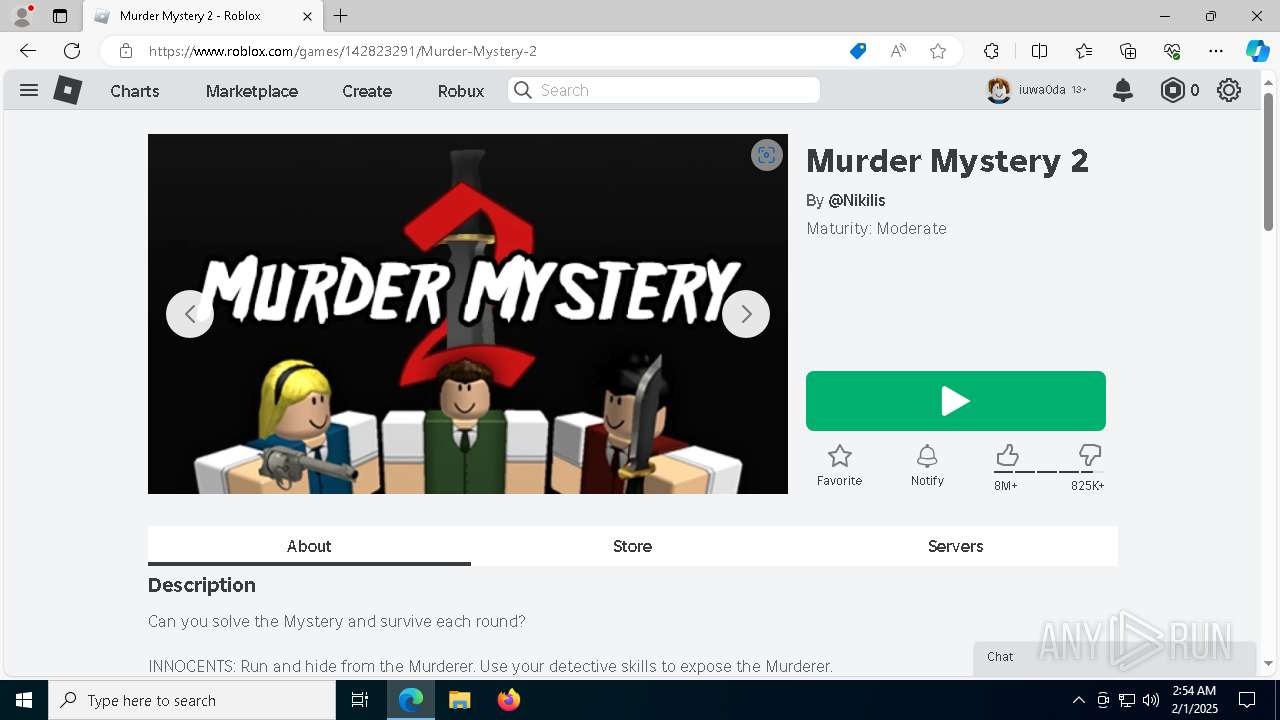Open creator @Nikilis profile
1280x720 pixels.
(857, 200)
